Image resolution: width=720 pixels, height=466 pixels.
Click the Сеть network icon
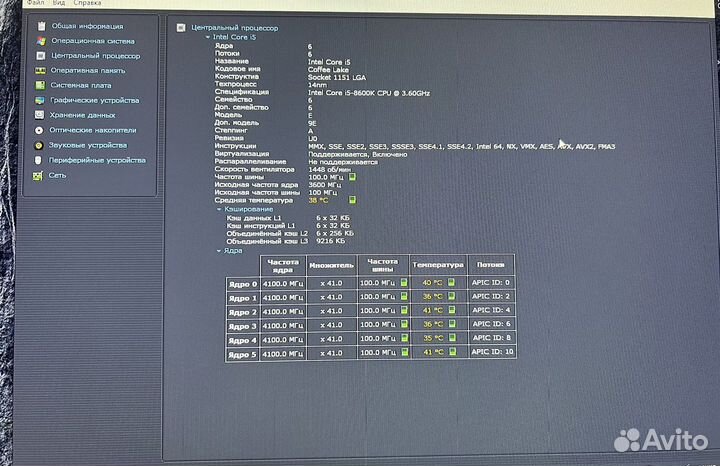37,176
